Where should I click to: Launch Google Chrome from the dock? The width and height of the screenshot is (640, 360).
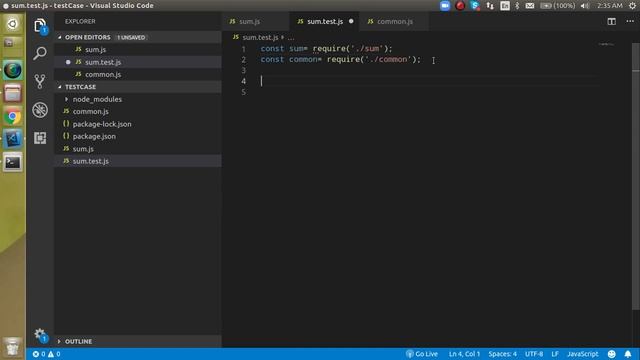tap(13, 117)
